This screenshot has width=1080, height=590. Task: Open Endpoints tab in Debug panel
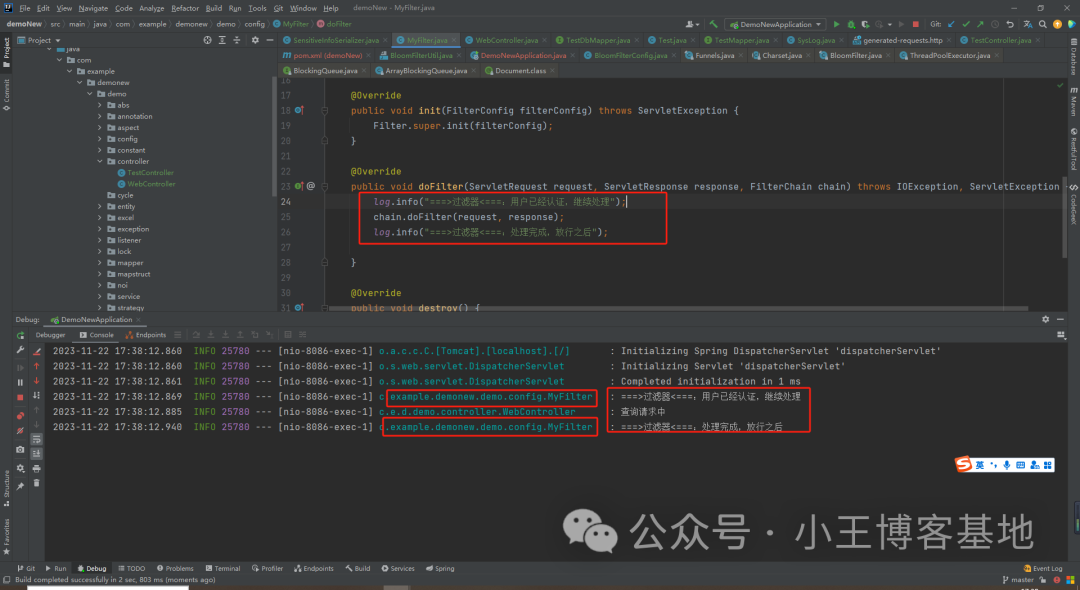click(x=146, y=335)
